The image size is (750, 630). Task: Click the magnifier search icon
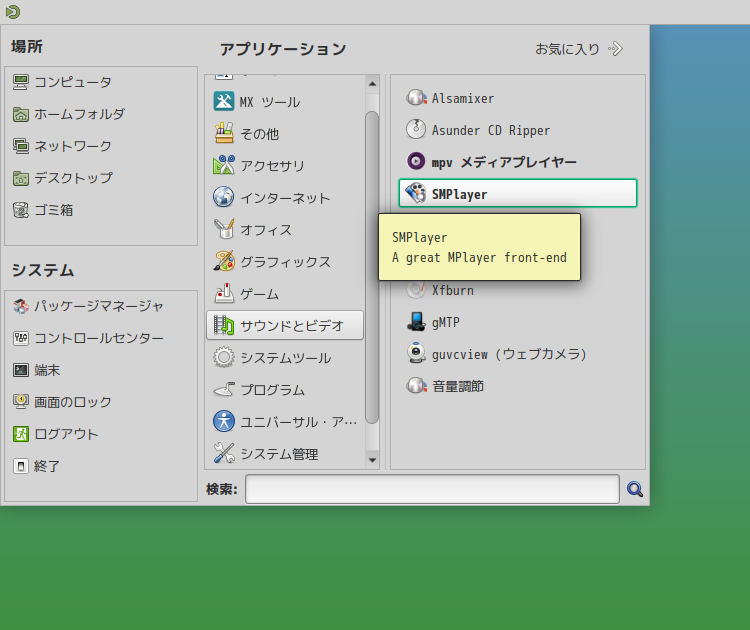point(635,489)
